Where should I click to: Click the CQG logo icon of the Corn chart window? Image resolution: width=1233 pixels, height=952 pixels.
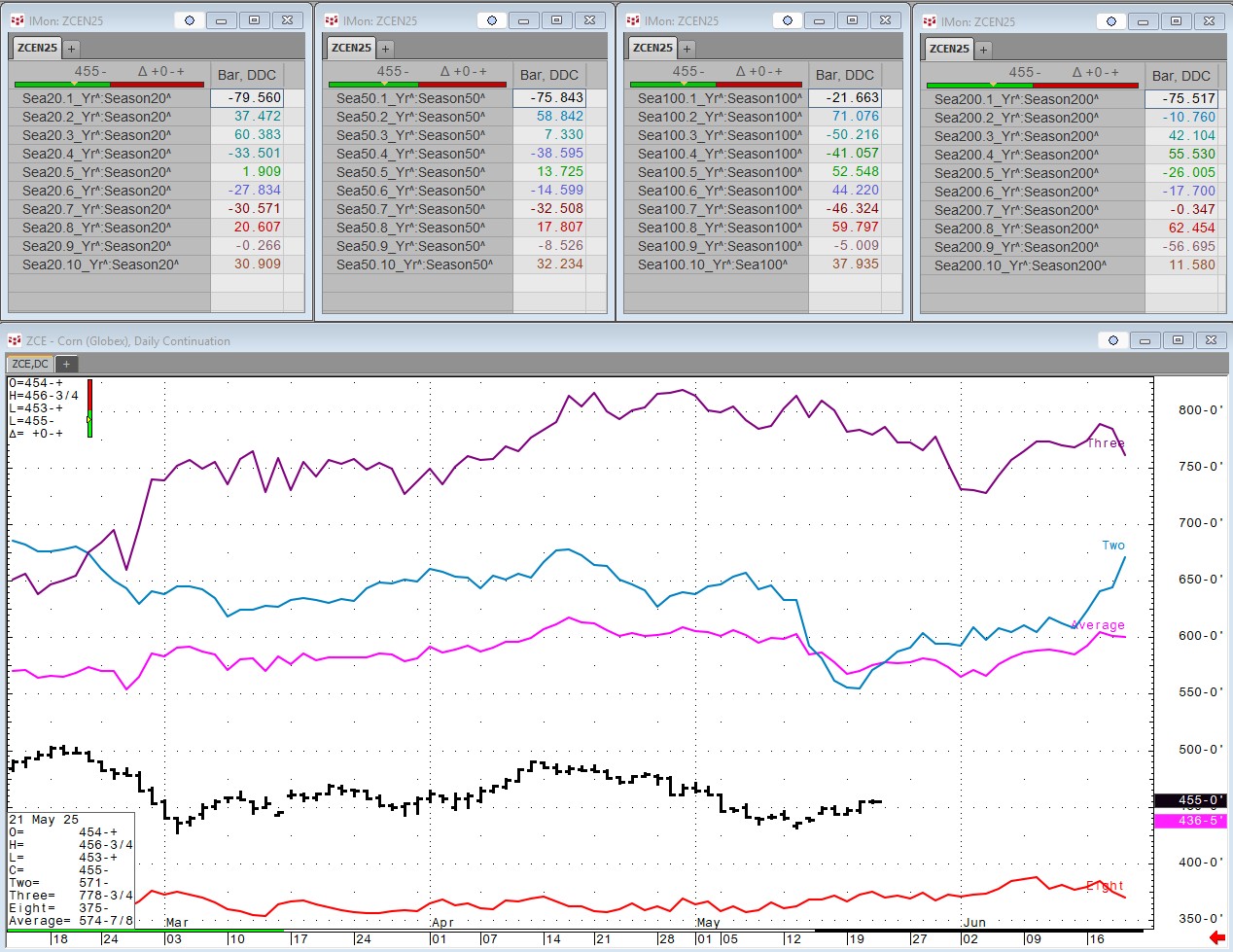coord(15,340)
